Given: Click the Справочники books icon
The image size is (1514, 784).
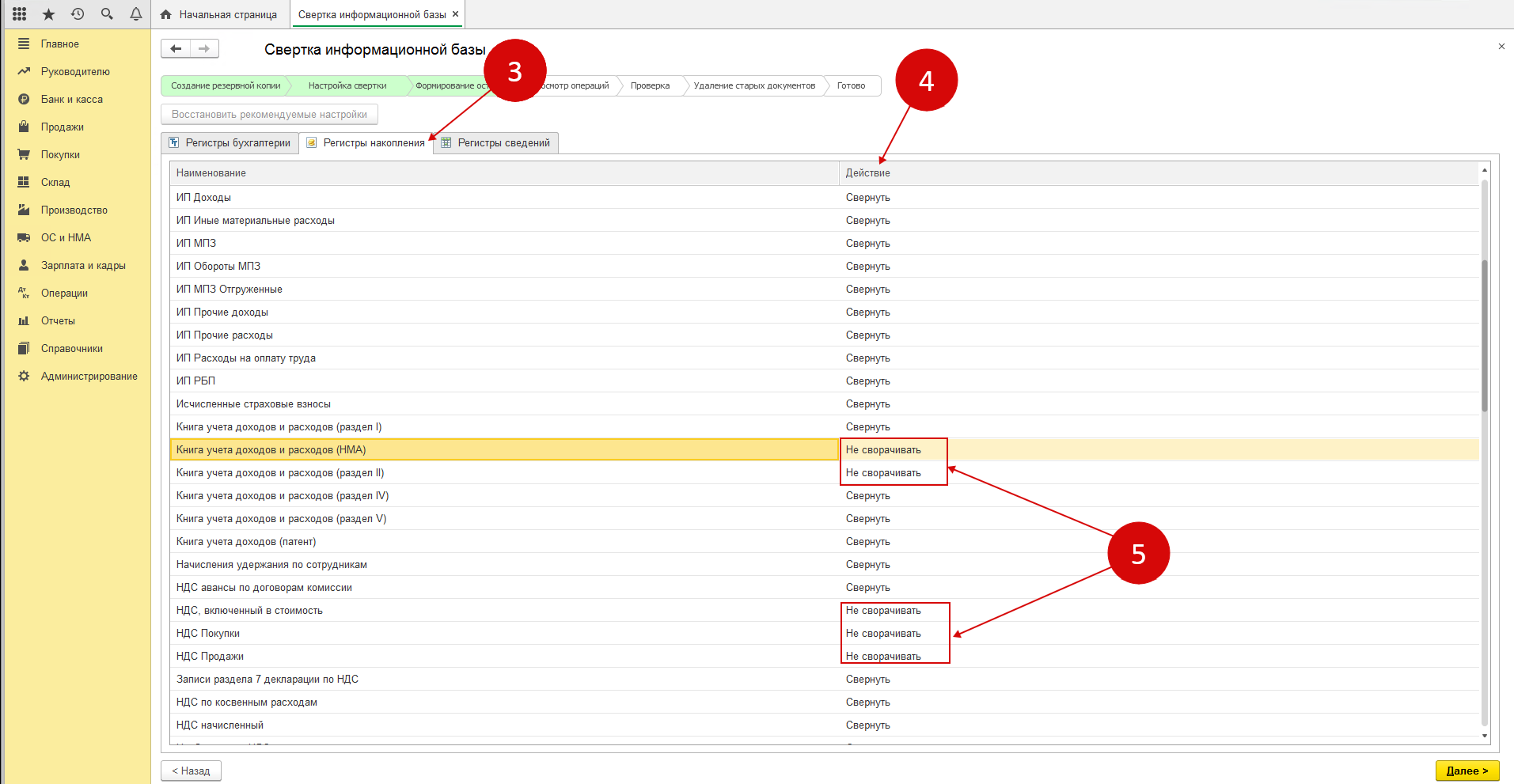Looking at the screenshot, I should 24,348.
